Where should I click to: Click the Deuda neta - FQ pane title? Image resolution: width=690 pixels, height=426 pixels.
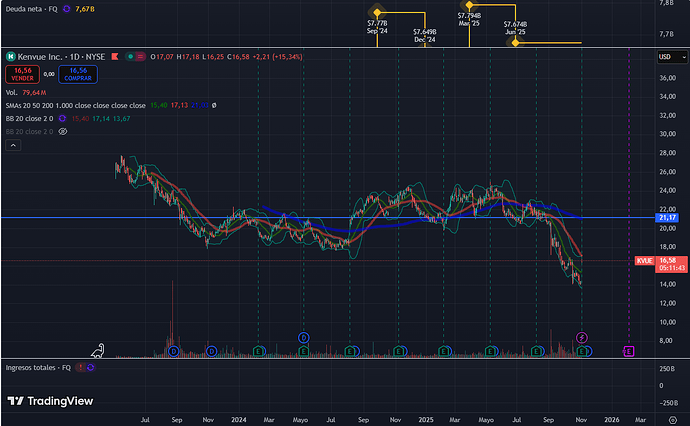coord(30,8)
